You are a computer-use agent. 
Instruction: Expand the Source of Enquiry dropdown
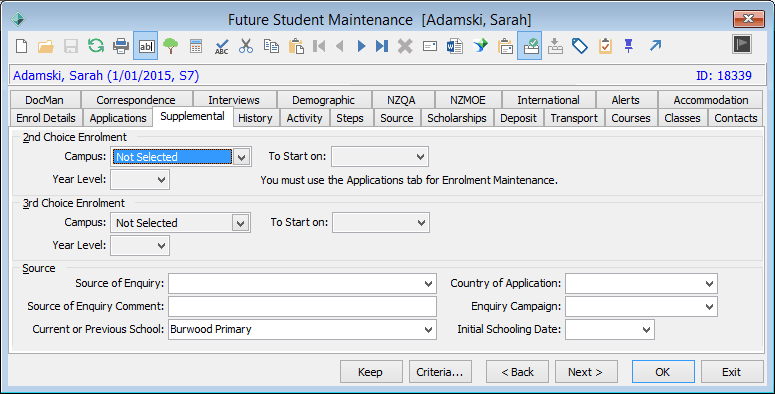pyautogui.click(x=428, y=284)
